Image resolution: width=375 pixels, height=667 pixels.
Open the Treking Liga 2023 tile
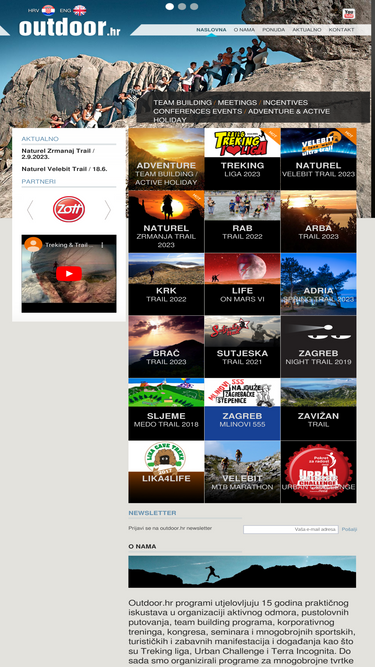tap(242, 159)
